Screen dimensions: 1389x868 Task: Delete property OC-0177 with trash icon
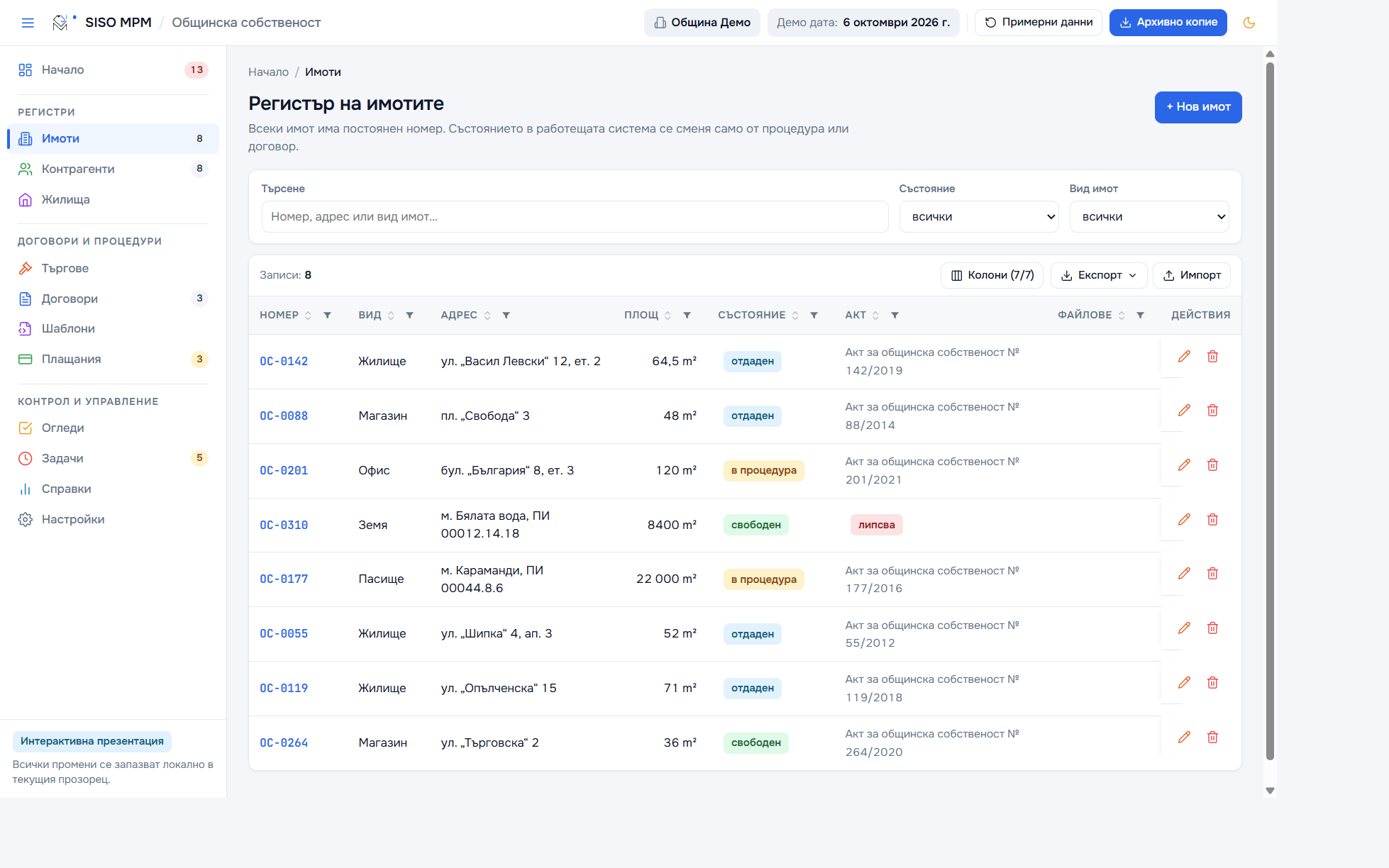click(1212, 573)
